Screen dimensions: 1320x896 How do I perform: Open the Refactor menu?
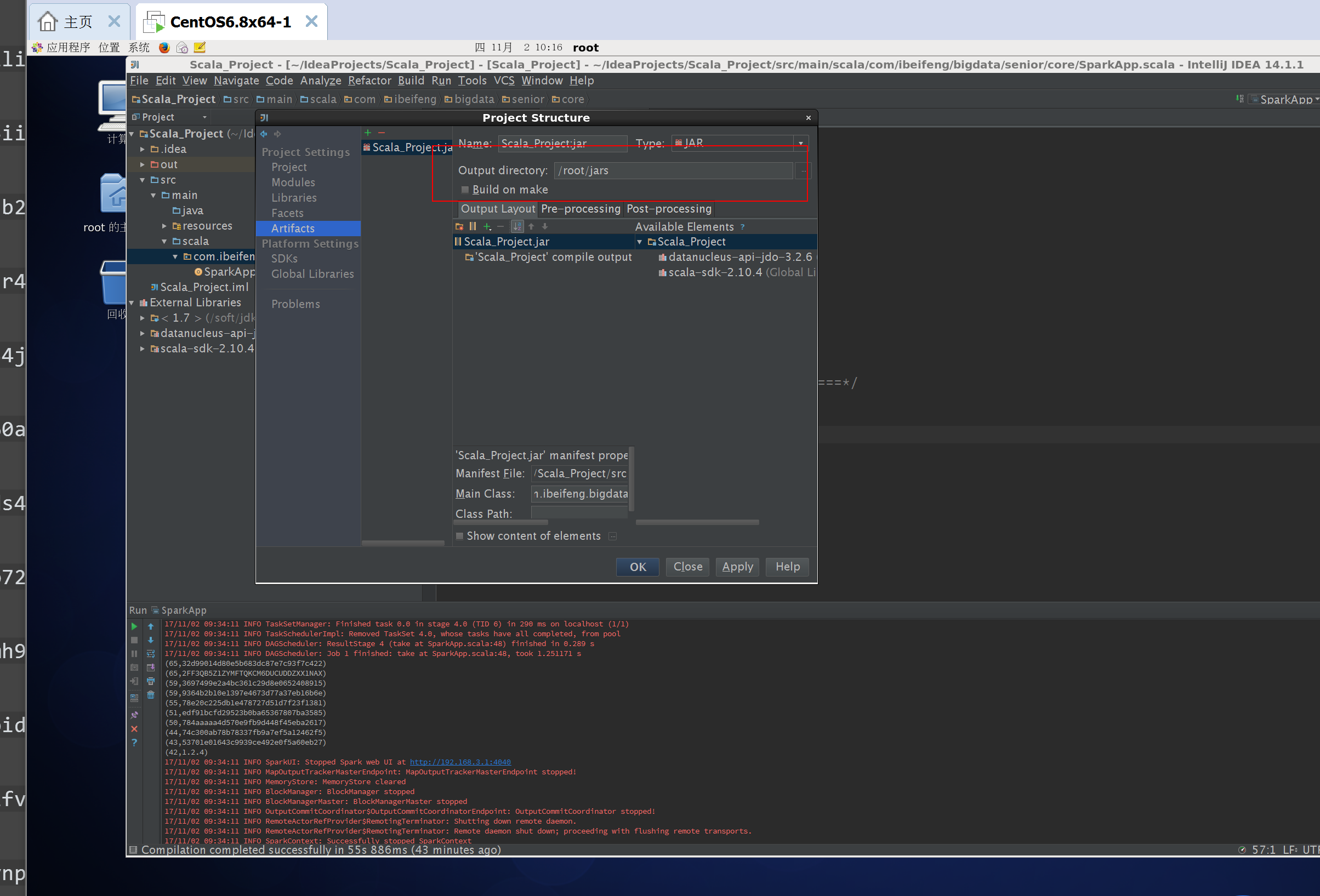[369, 81]
